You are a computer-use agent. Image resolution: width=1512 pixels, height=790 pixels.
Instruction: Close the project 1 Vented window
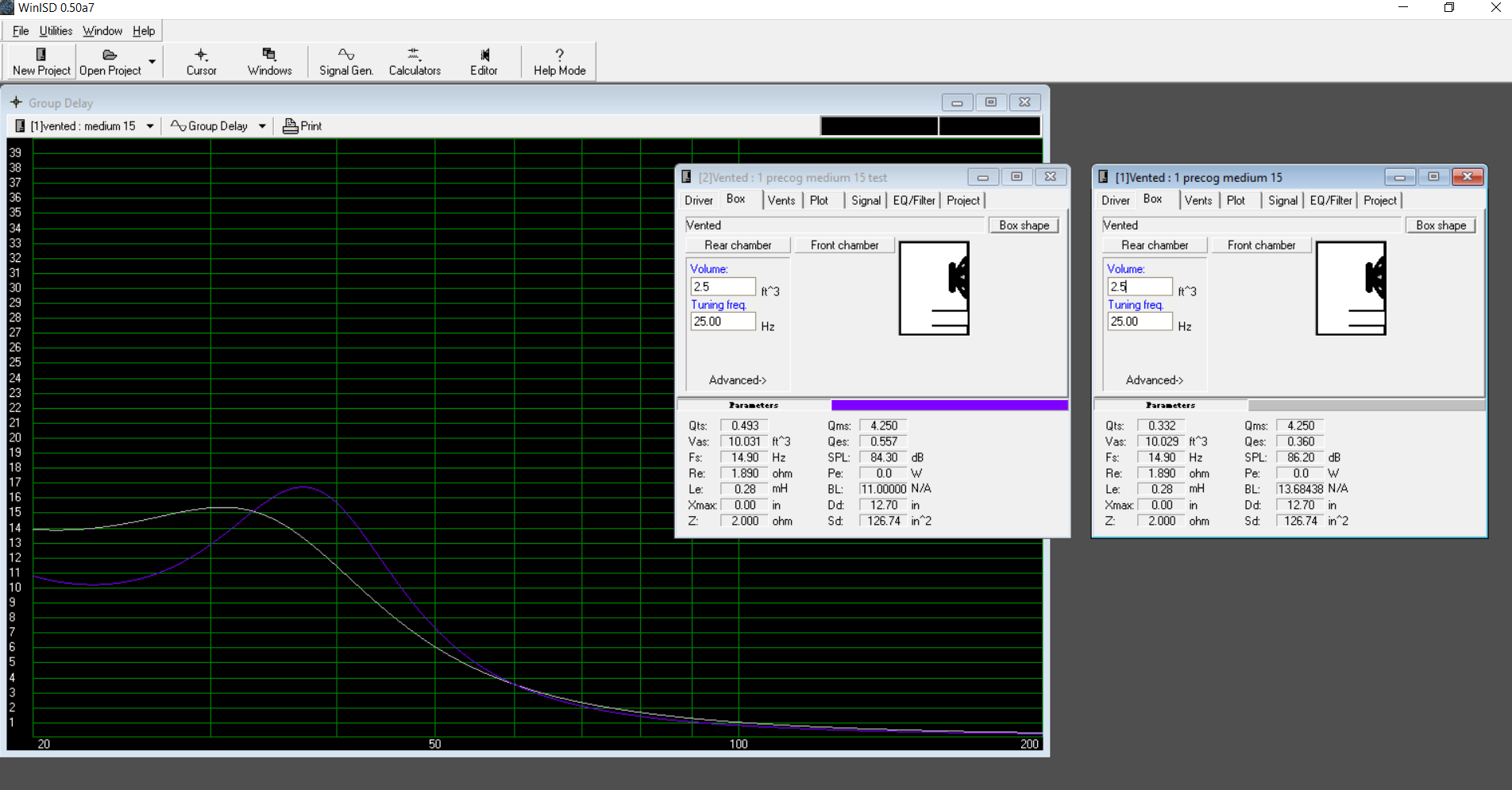(1467, 176)
